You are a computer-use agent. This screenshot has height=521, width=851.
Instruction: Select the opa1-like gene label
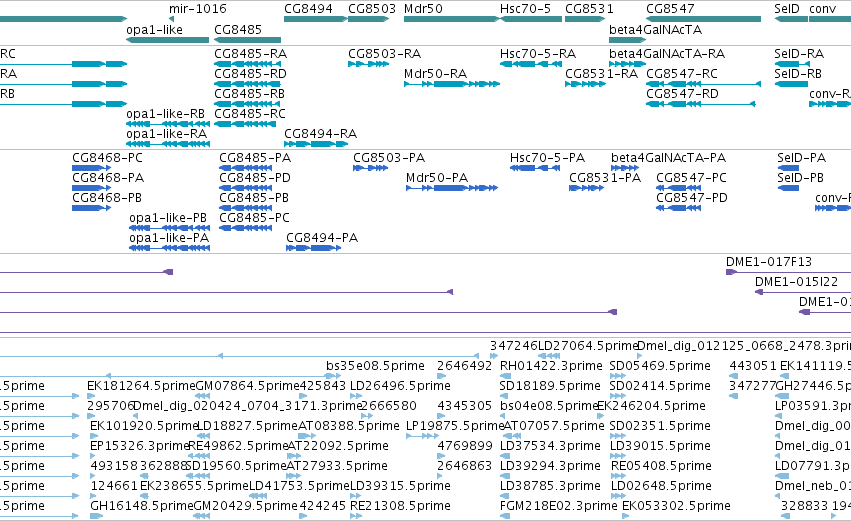(154, 30)
